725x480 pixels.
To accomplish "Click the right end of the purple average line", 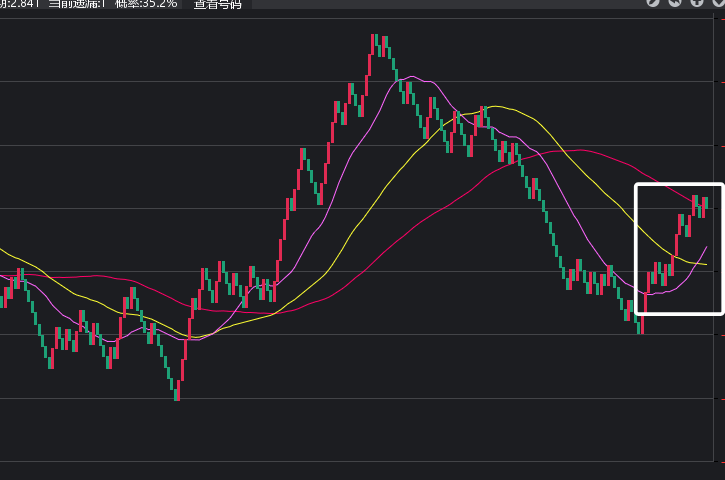I will [x=708, y=246].
